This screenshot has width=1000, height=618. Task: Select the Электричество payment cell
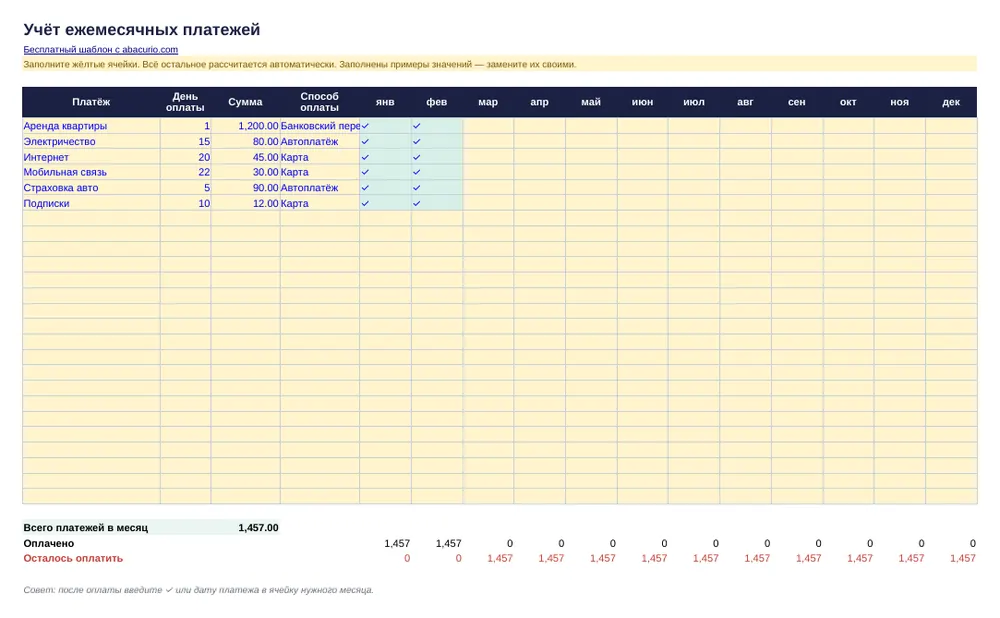pos(91,142)
